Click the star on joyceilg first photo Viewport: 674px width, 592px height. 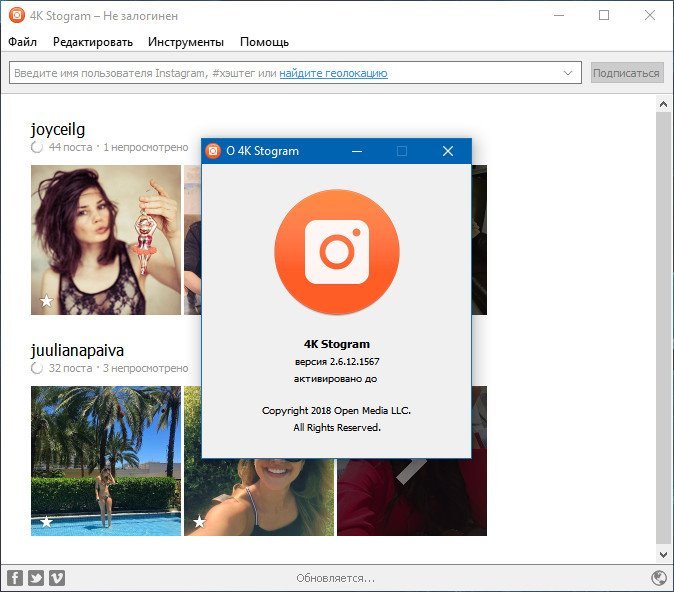[46, 301]
